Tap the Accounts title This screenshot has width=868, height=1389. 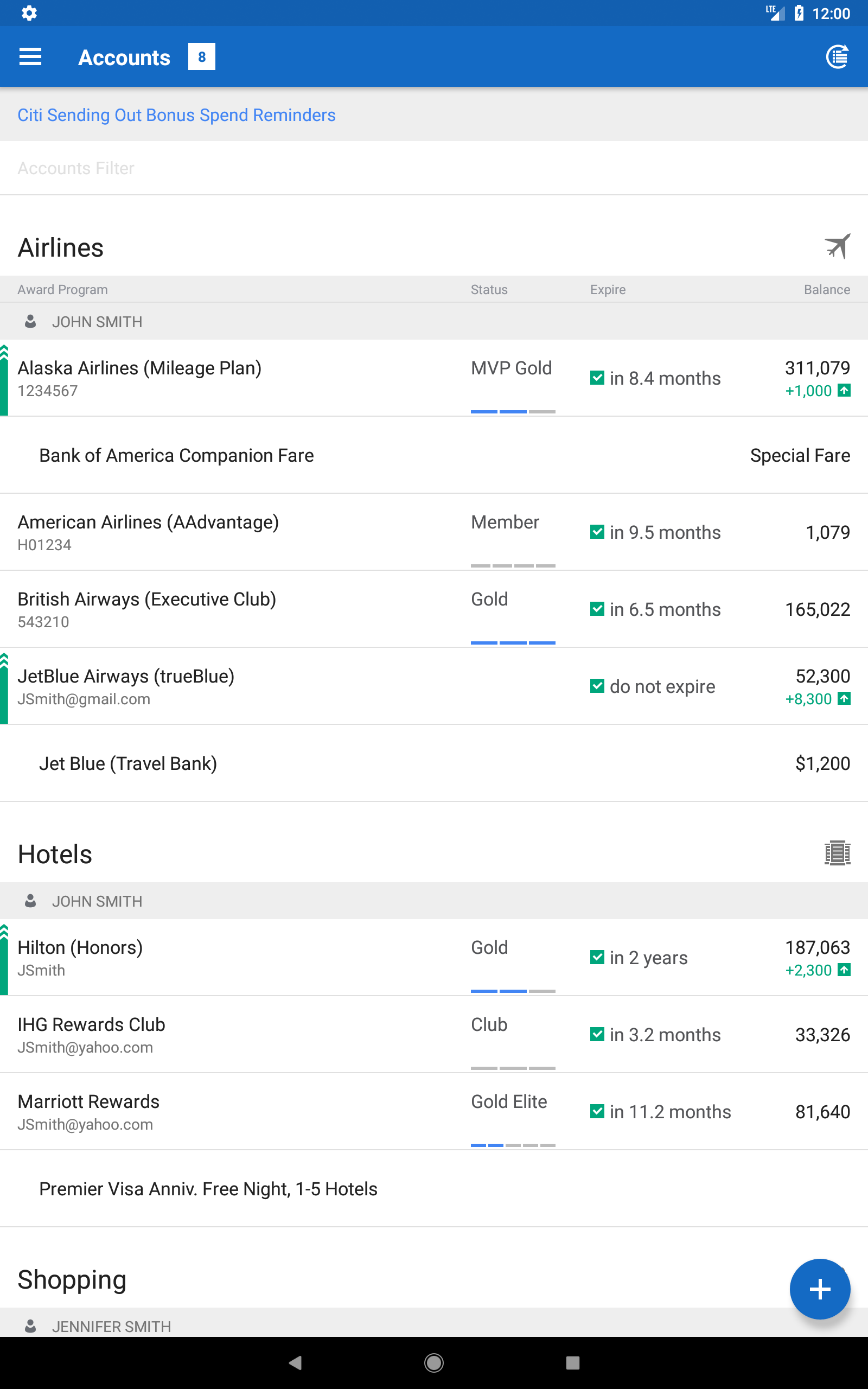[x=124, y=58]
